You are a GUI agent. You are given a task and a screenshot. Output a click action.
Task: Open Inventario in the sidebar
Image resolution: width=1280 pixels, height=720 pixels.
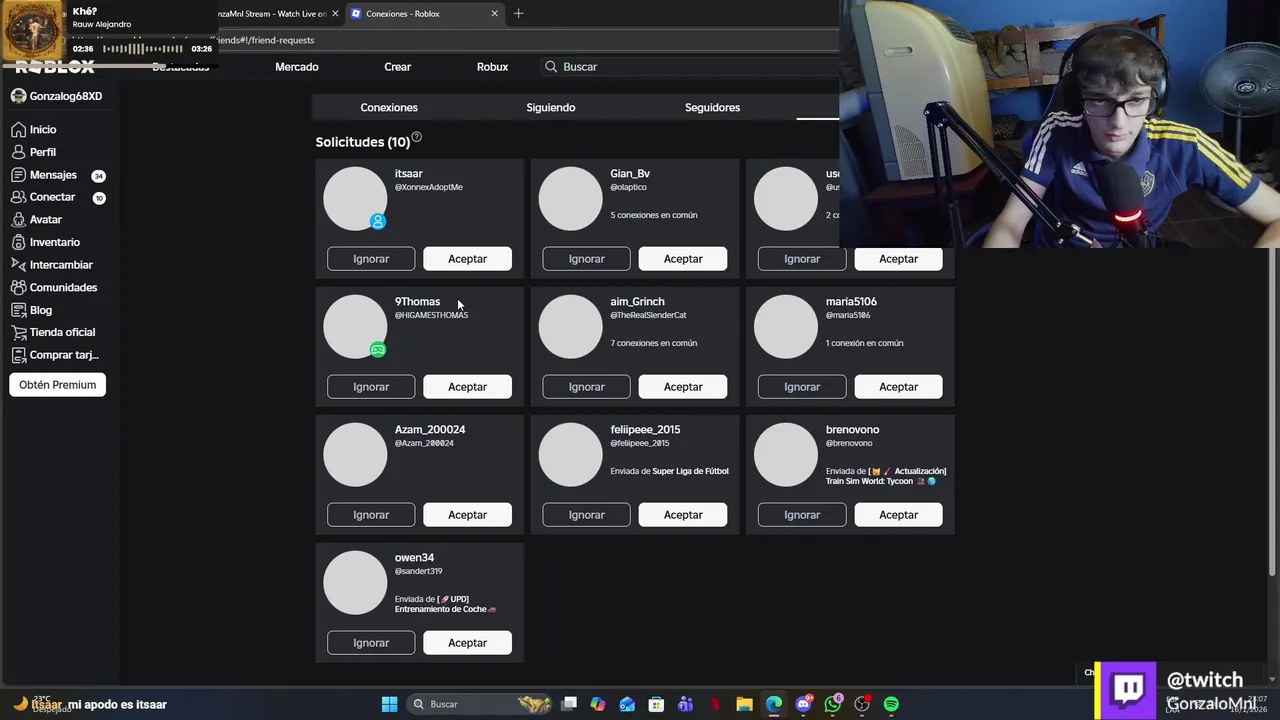click(46, 242)
